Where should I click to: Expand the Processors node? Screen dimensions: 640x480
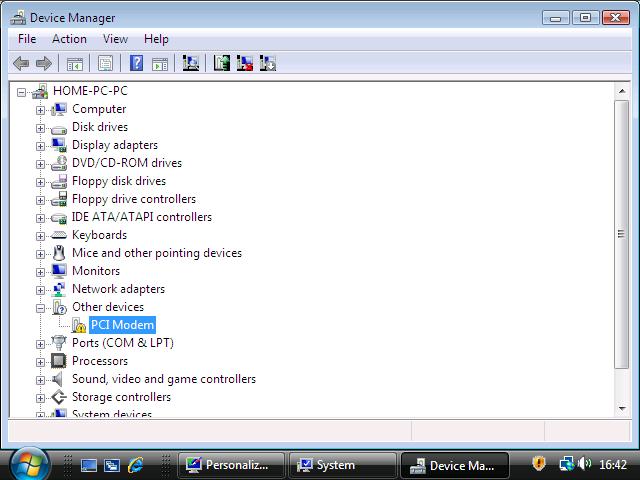[40, 362]
